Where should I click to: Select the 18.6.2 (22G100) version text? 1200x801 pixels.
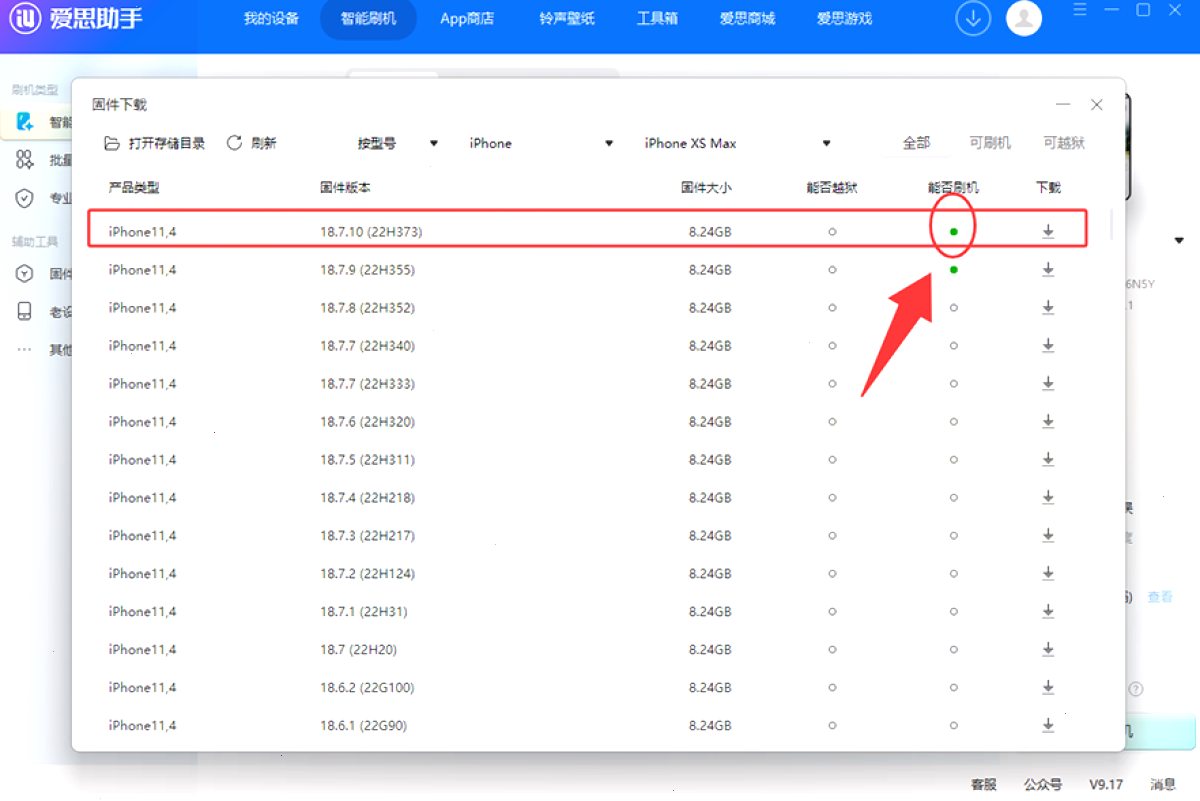[367, 688]
